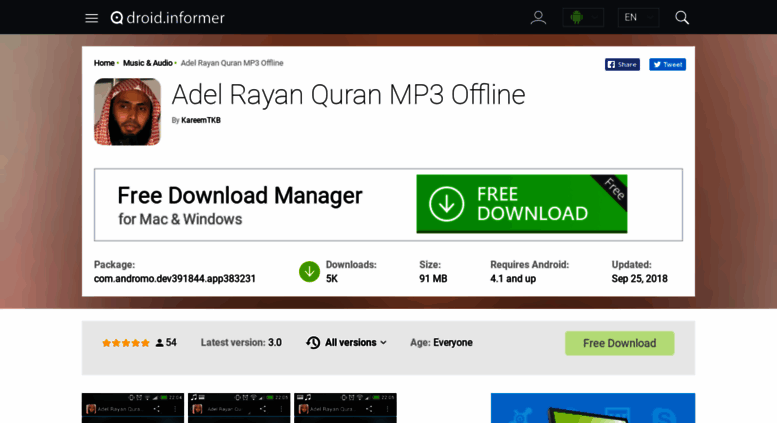Open Music & Audio breadcrumb
Screen dimensions: 777x423
pyautogui.click(x=148, y=63)
